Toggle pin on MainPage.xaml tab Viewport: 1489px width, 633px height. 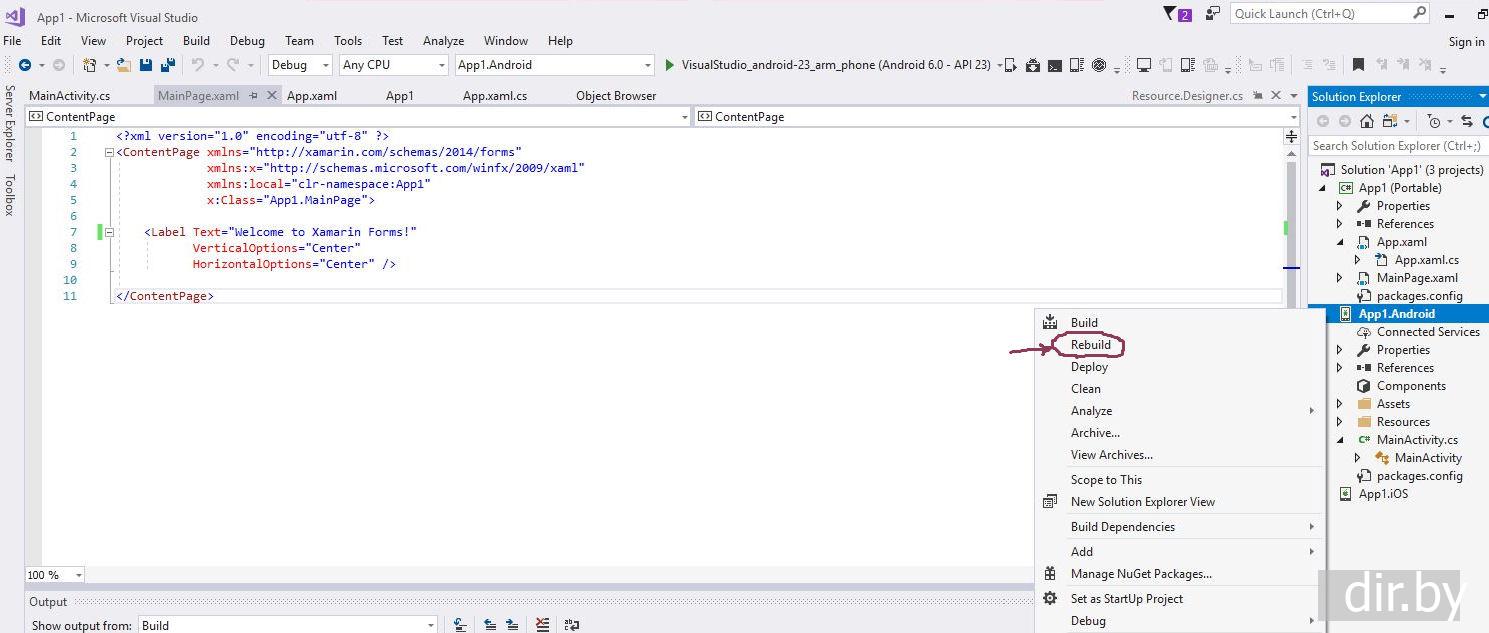click(254, 96)
